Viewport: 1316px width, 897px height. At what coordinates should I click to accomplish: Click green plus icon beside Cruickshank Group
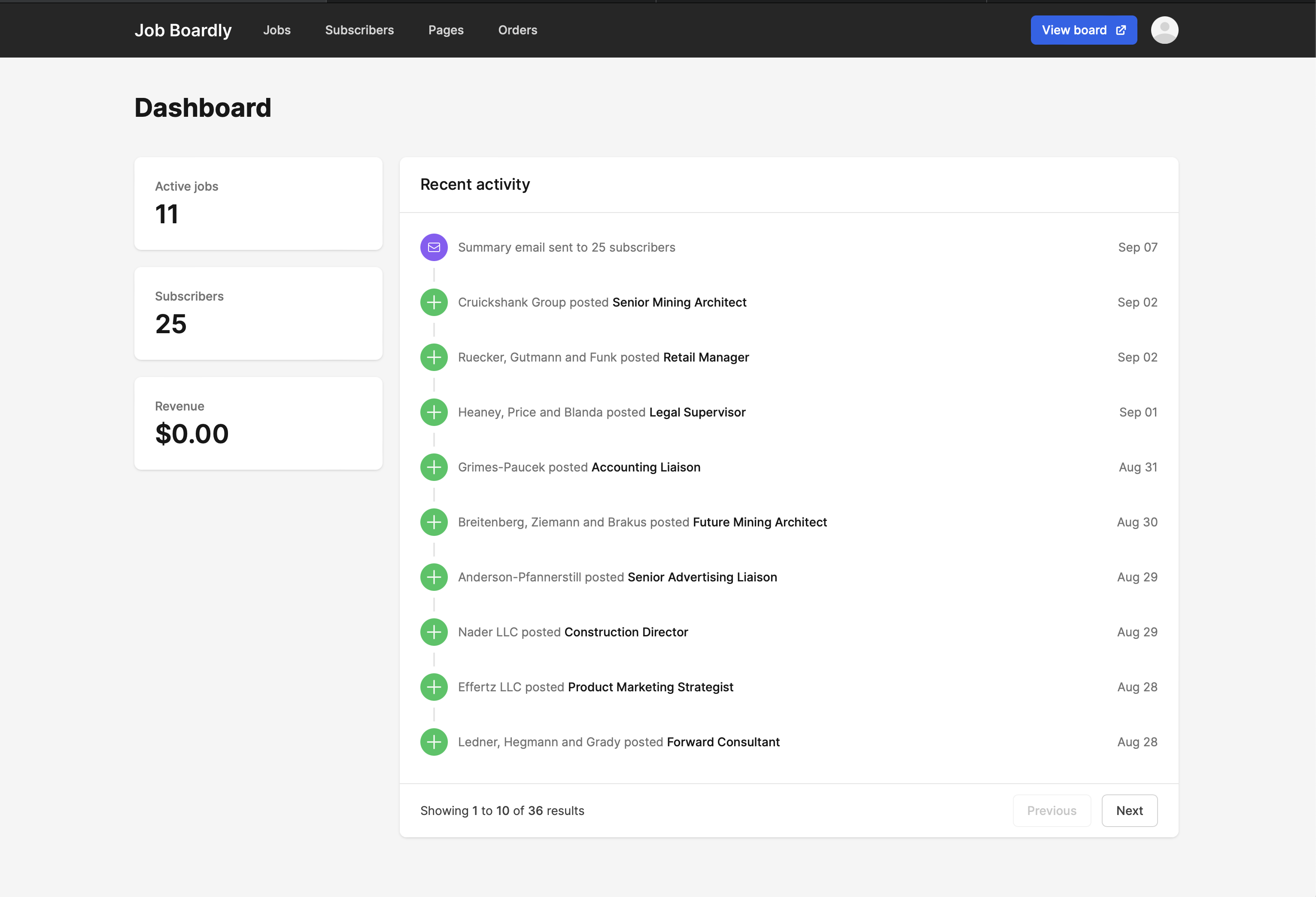pyautogui.click(x=434, y=302)
